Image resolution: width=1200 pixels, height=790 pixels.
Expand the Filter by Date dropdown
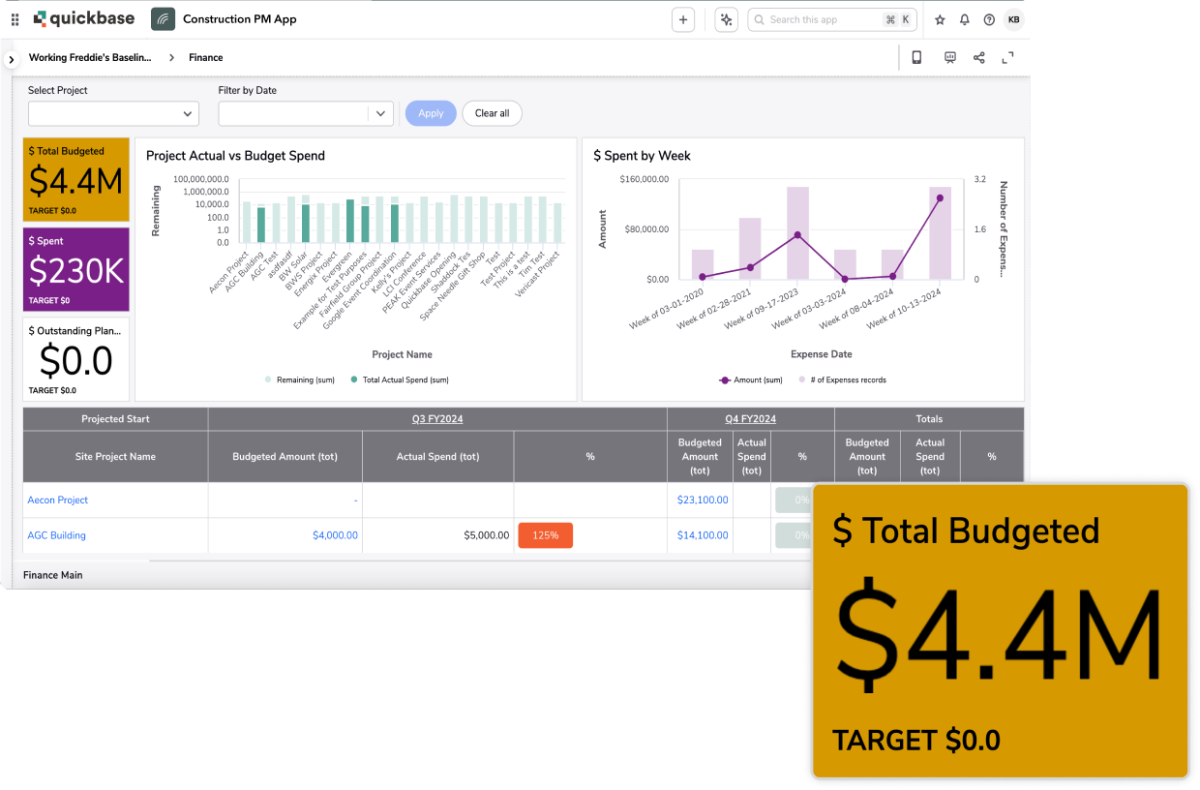pyautogui.click(x=305, y=113)
